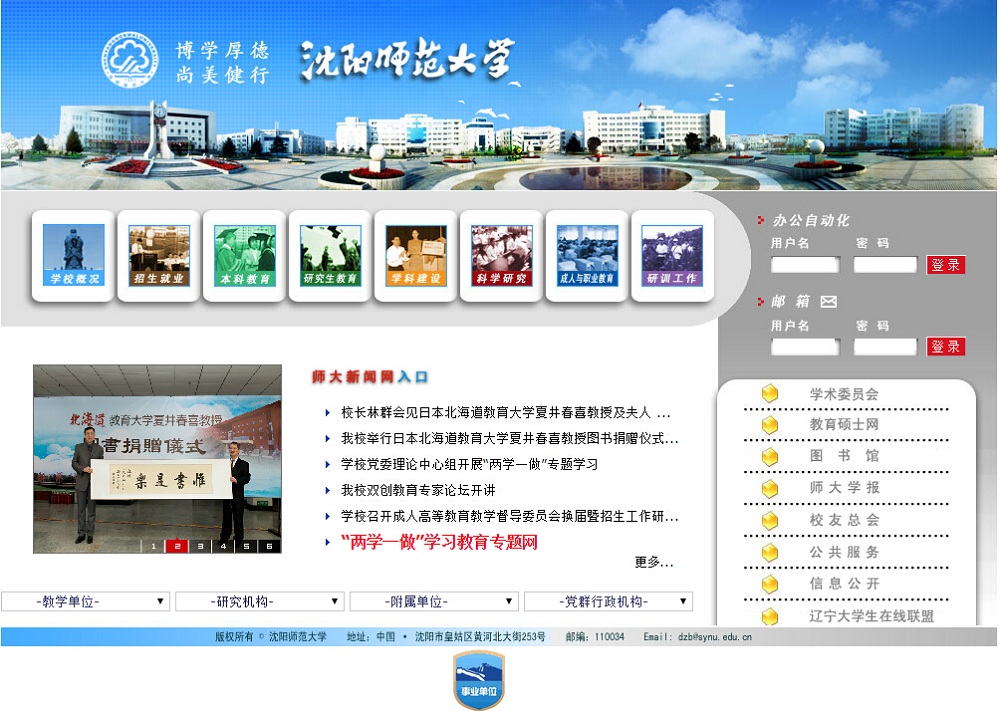Image resolution: width=1000 pixels, height=711 pixels.
Task: Click the 更多... news link
Action: tap(654, 562)
